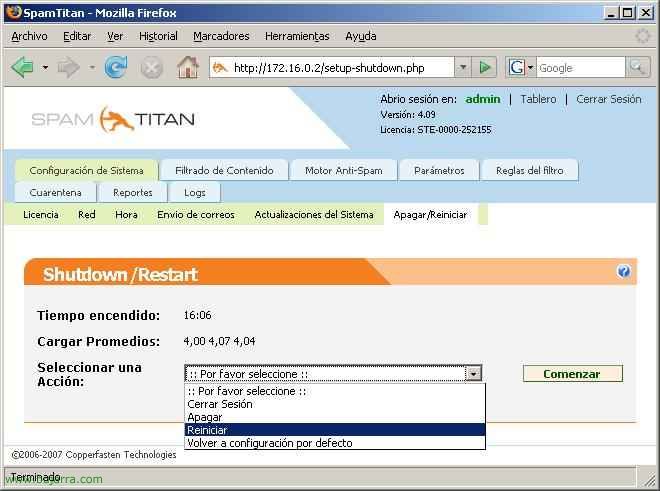Select the Reiniciar option in list
660x491 pixels.
(x=335, y=430)
